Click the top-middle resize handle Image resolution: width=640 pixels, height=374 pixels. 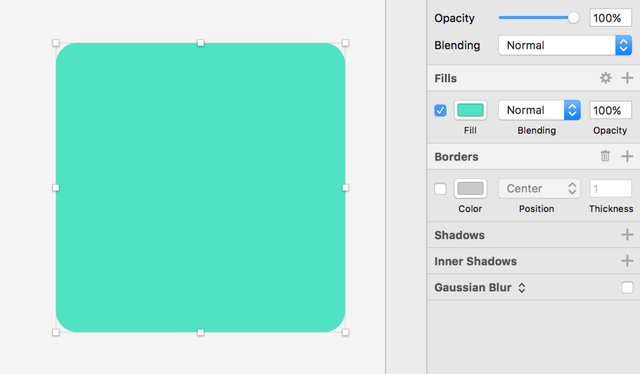[x=200, y=43]
